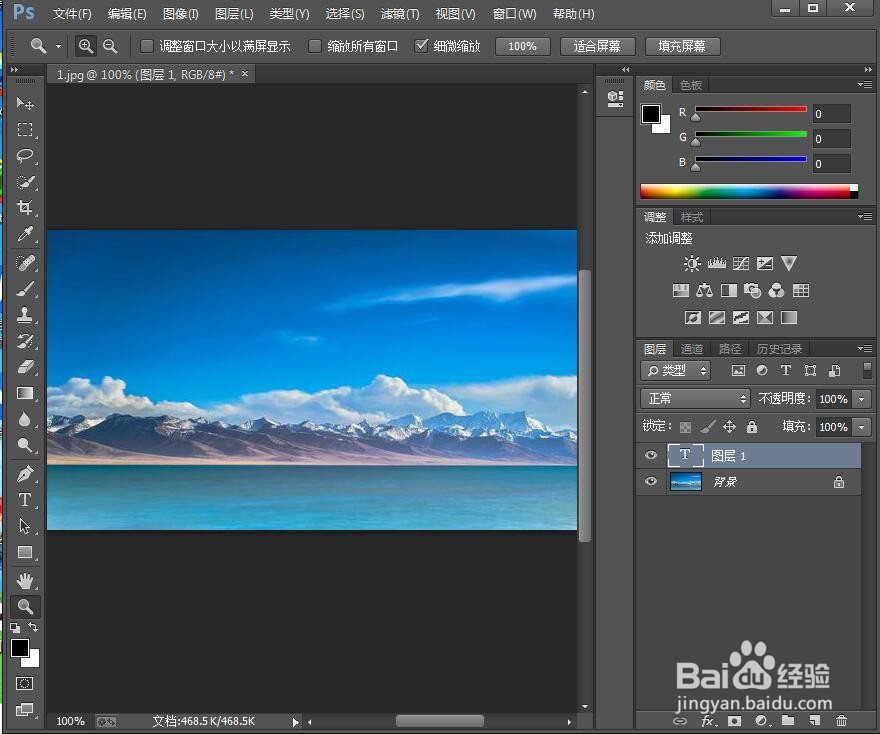Select the Rectangular Marquee tool
The width and height of the screenshot is (880, 734).
[x=25, y=130]
